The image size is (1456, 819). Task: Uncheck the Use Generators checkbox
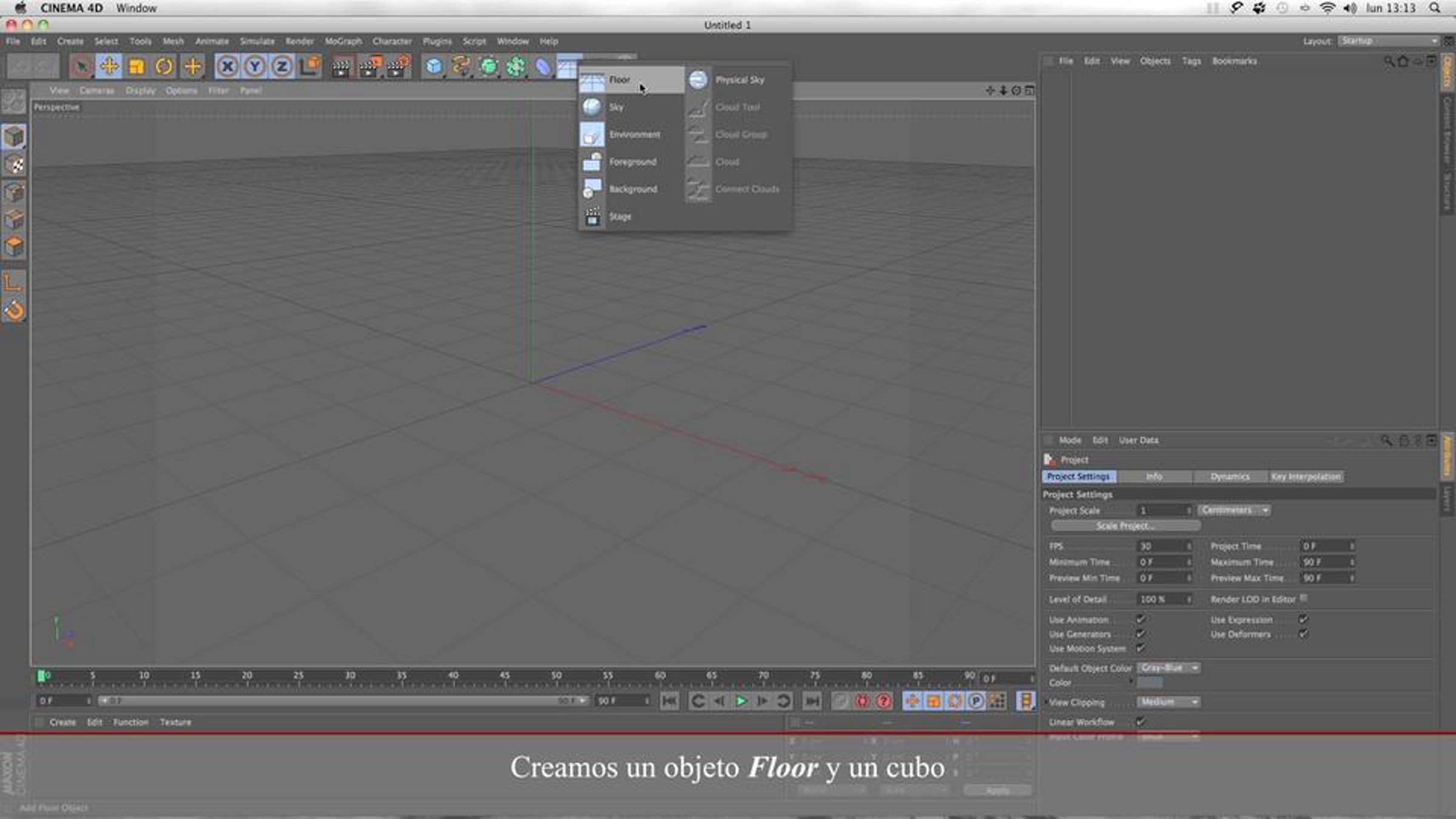click(1141, 634)
